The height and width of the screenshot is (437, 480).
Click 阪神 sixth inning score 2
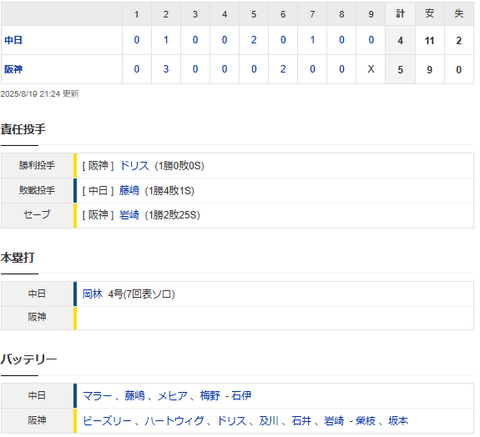(283, 69)
